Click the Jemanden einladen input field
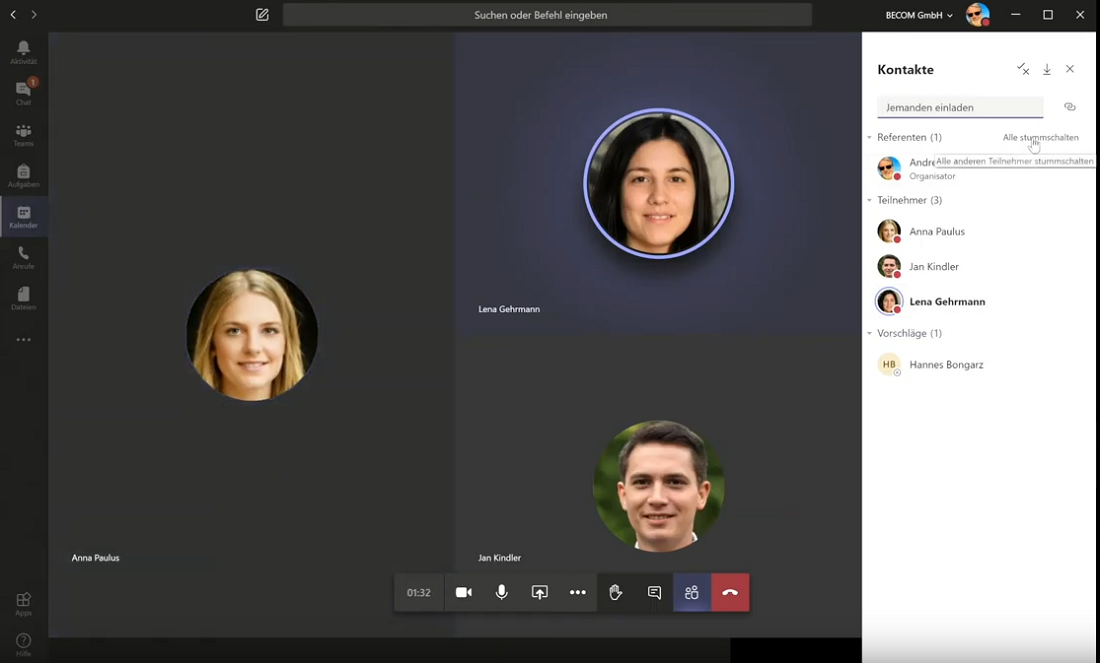Viewport: 1100px width, 663px height. click(959, 107)
